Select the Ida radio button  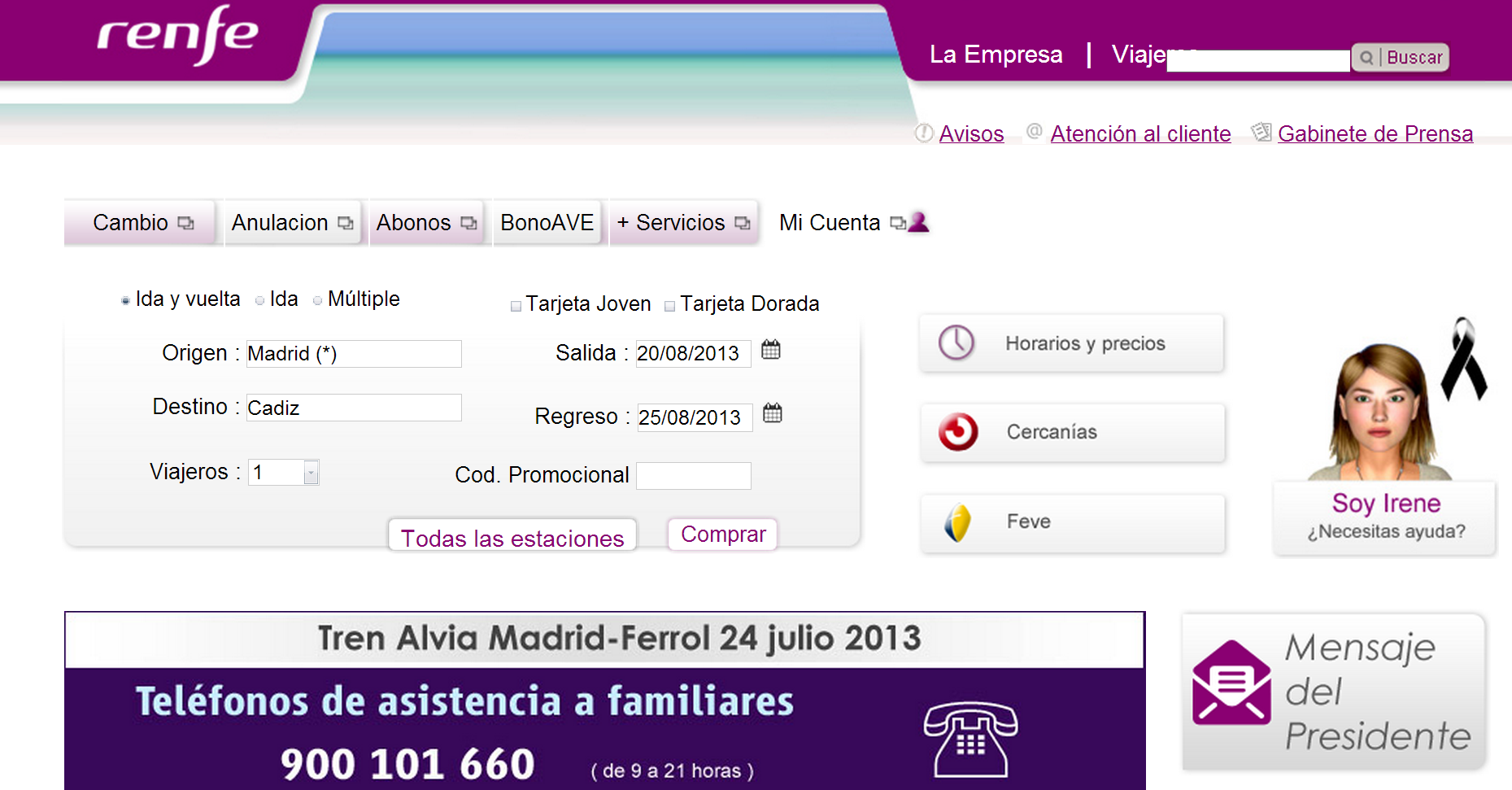pos(259,301)
